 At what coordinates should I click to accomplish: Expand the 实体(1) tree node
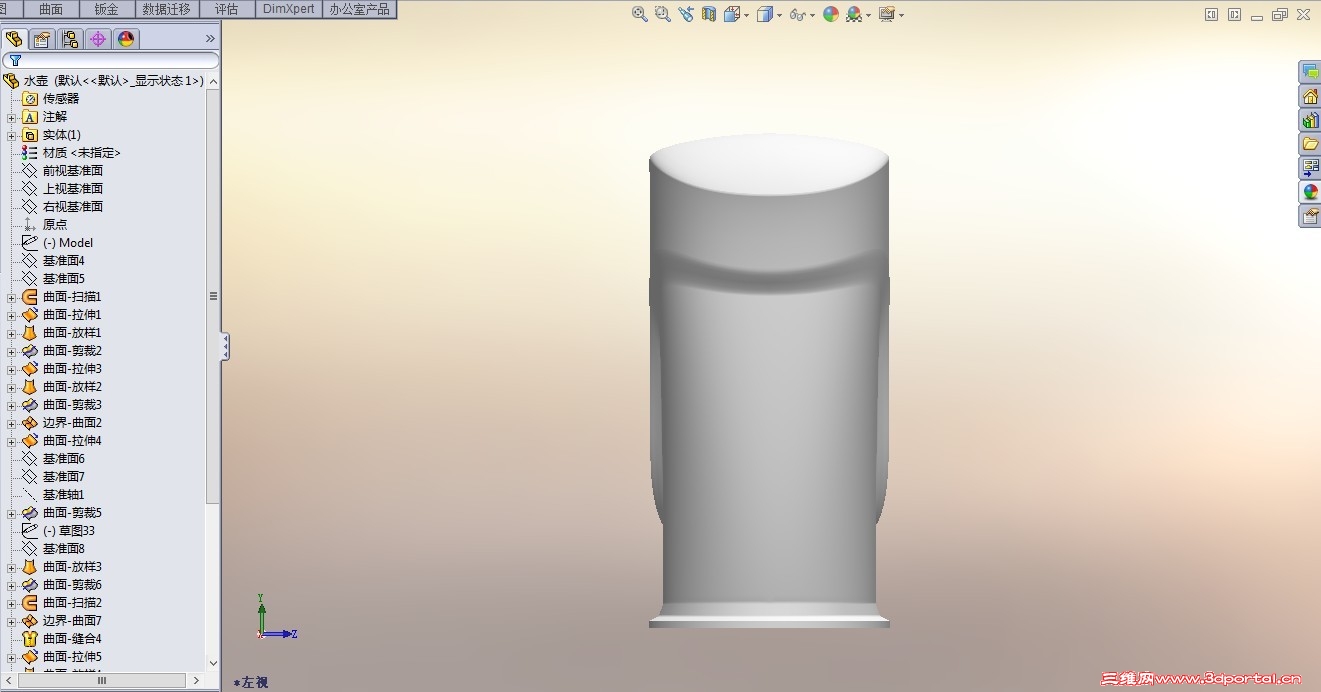pyautogui.click(x=11, y=135)
